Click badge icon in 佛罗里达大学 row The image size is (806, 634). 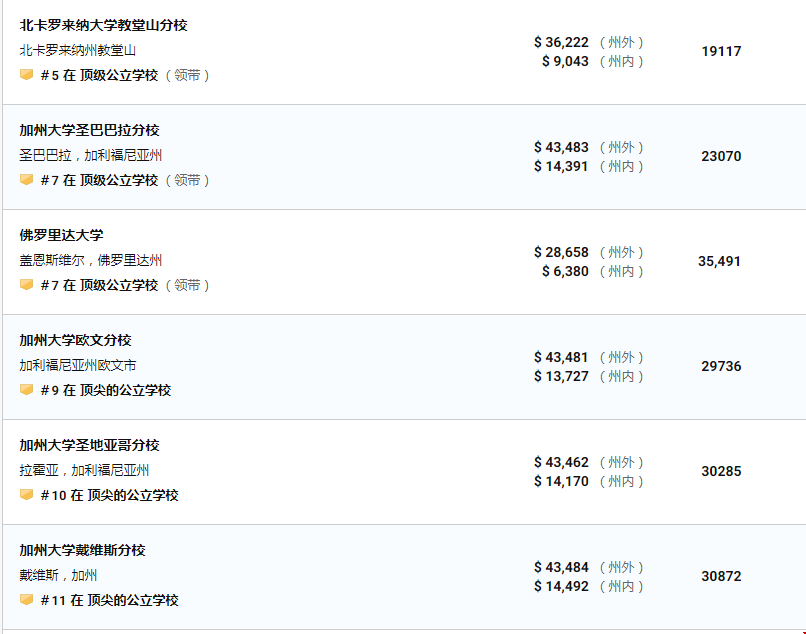click(x=27, y=285)
